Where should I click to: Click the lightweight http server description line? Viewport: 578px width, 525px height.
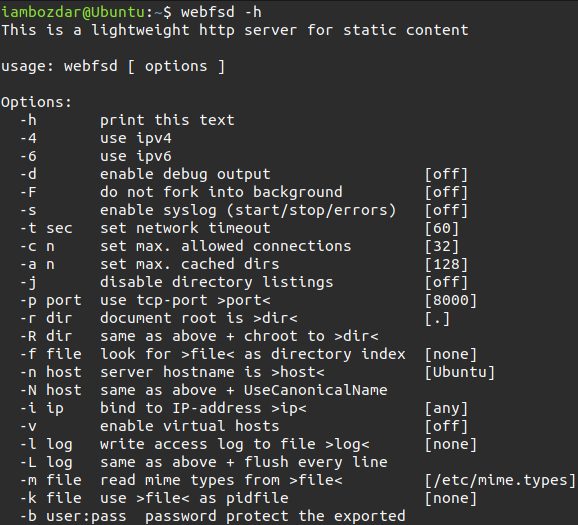coord(235,30)
